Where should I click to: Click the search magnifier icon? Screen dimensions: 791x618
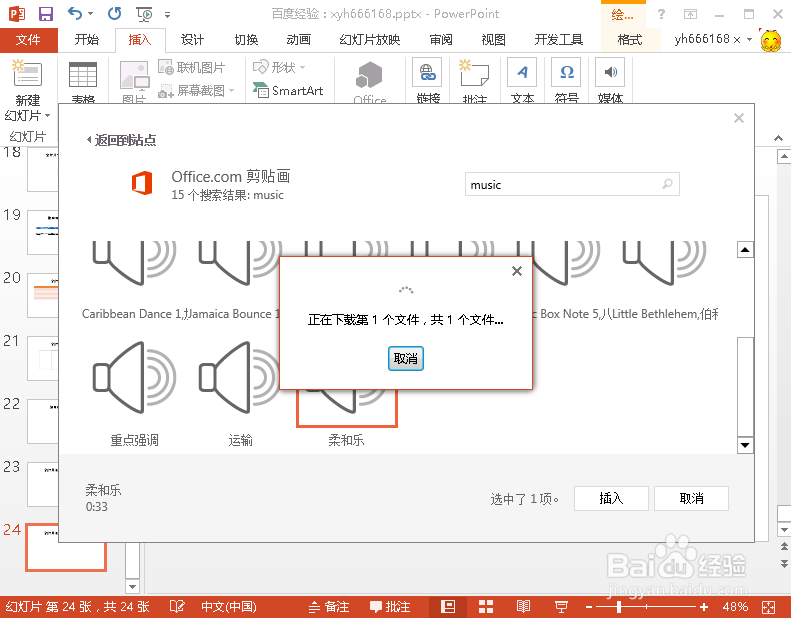pyautogui.click(x=667, y=184)
